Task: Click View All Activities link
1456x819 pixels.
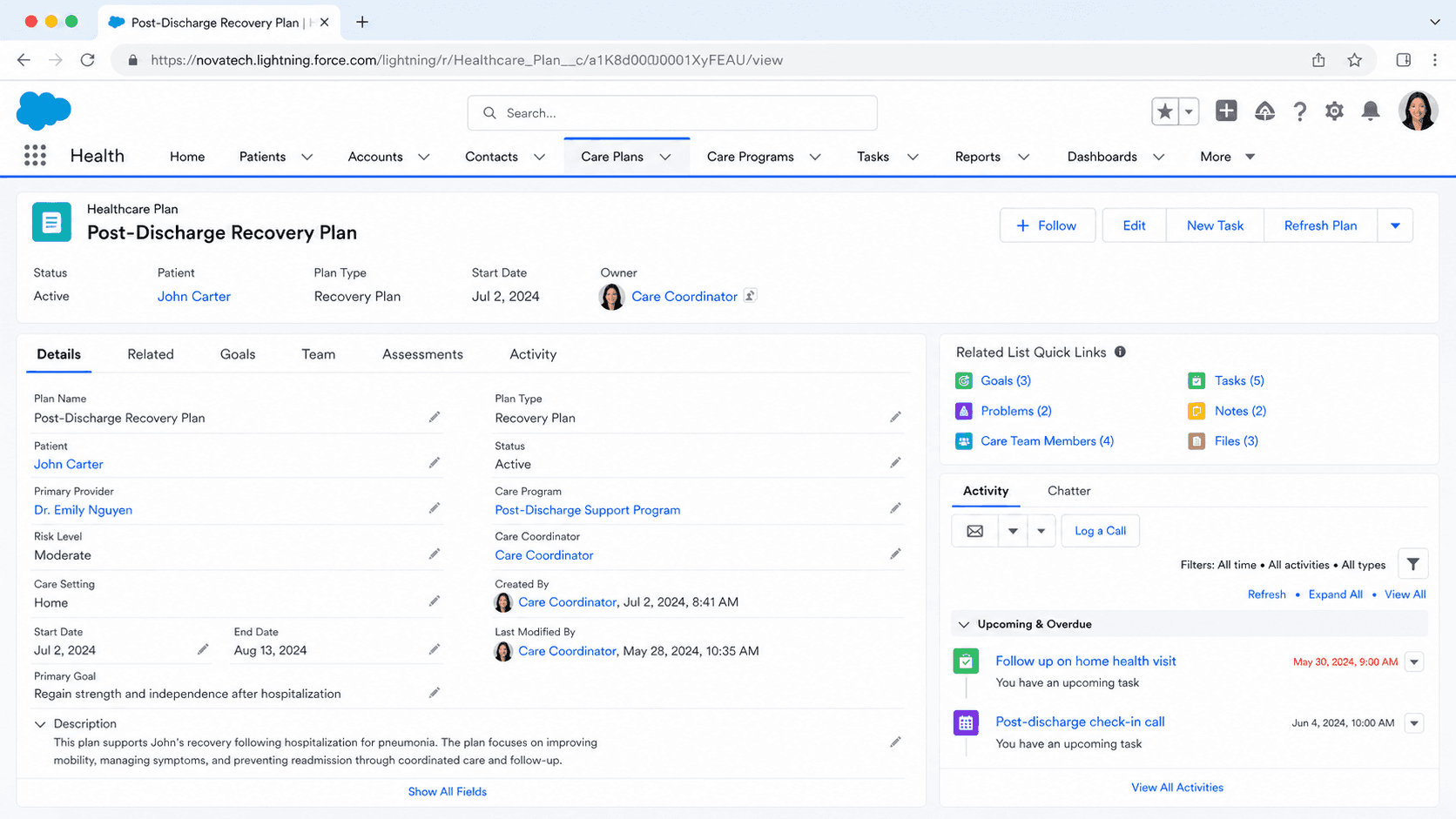Action: pos(1177,788)
